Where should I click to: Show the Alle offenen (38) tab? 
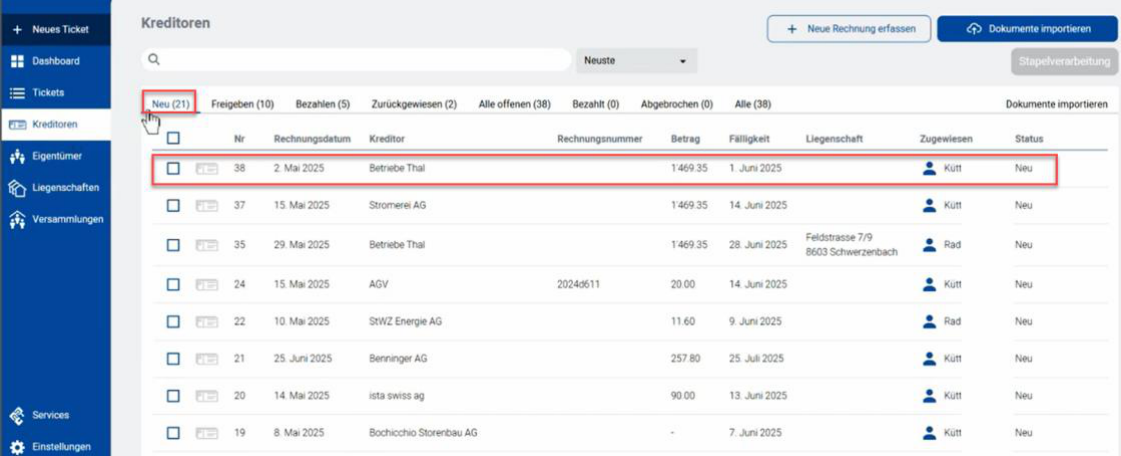515,104
